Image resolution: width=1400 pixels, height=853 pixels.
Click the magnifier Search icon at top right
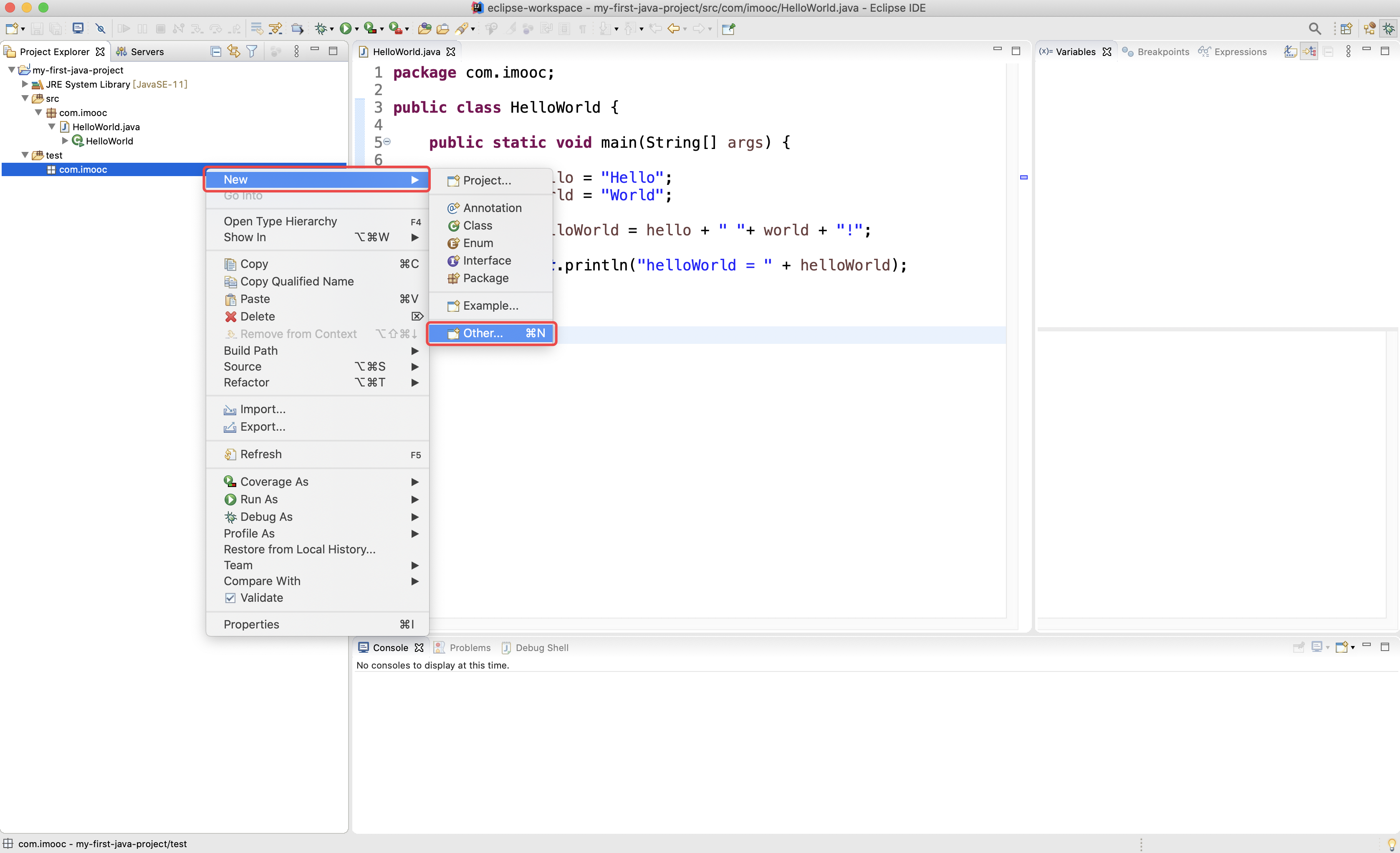[x=1314, y=28]
